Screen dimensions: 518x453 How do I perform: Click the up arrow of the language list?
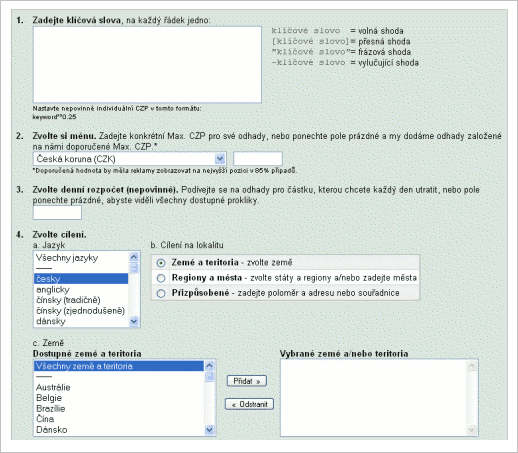(x=134, y=257)
